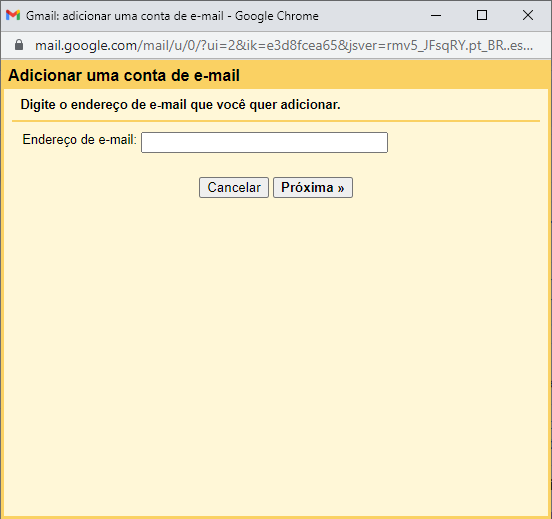Click the mail.google.com domain in address bar
The width and height of the screenshot is (552, 519).
coord(86,45)
